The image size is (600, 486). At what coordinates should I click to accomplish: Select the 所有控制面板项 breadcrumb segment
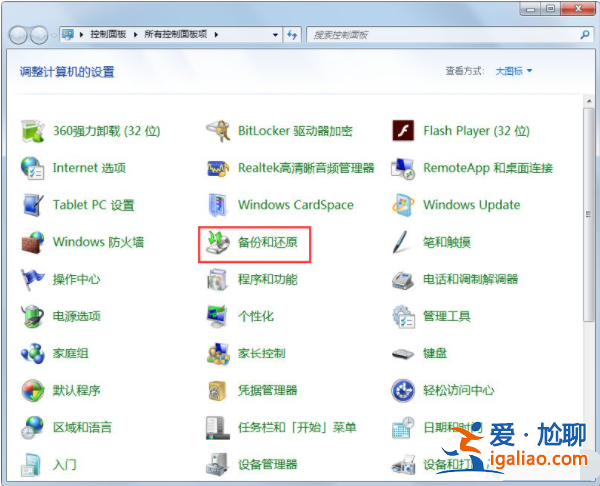[176, 34]
